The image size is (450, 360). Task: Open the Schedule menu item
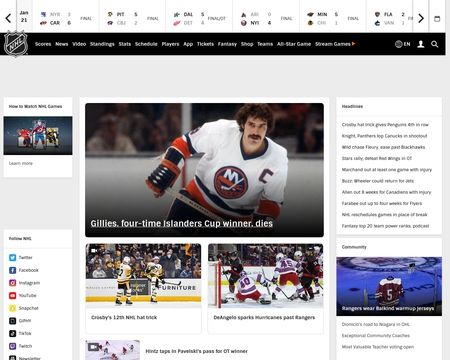pyautogui.click(x=146, y=44)
